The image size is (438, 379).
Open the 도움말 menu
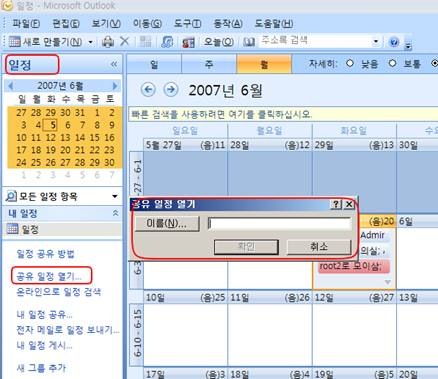tap(274, 24)
